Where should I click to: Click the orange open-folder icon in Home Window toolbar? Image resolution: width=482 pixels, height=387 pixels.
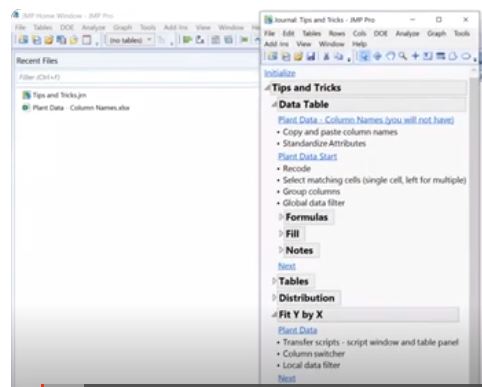pos(49,40)
